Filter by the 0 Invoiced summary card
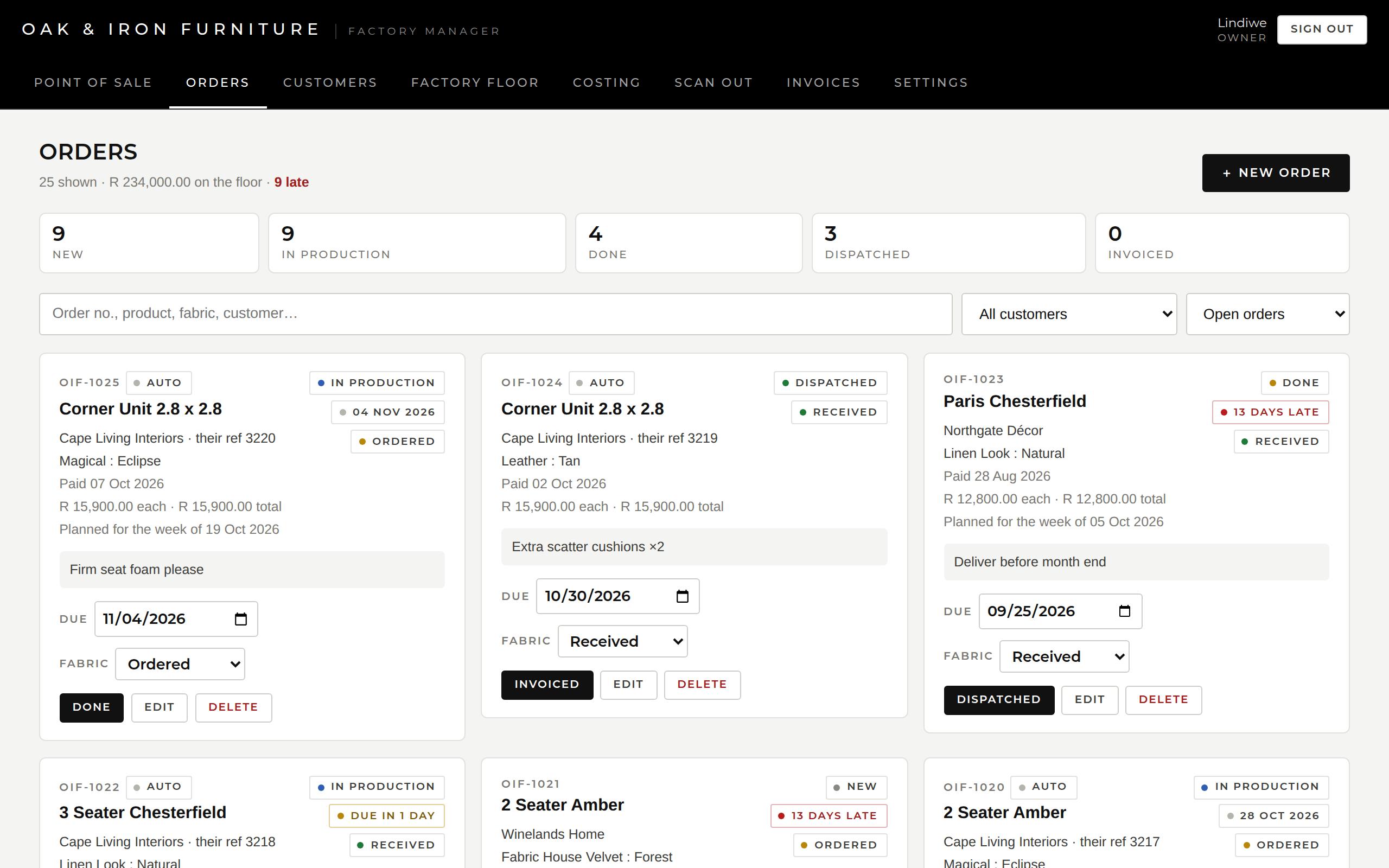Screen dimensions: 1389x868 point(1222,243)
